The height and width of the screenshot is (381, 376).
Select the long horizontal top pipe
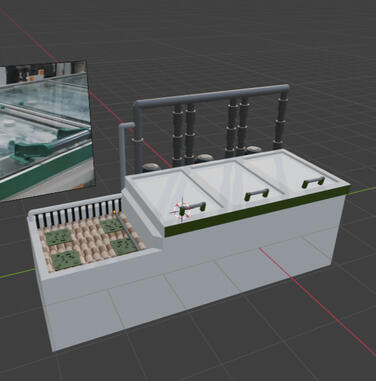[211, 96]
